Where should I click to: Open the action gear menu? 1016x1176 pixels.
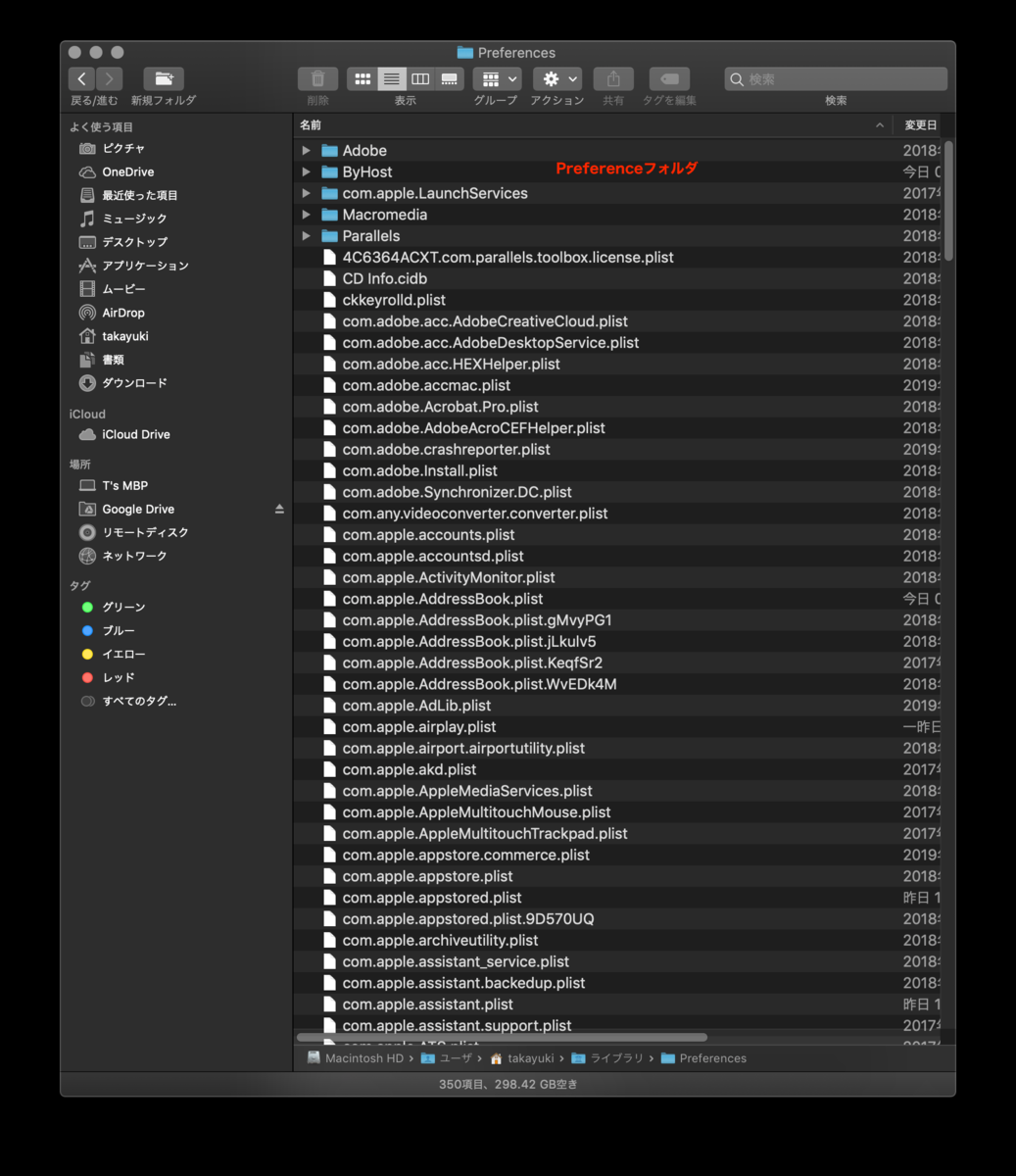coord(557,78)
